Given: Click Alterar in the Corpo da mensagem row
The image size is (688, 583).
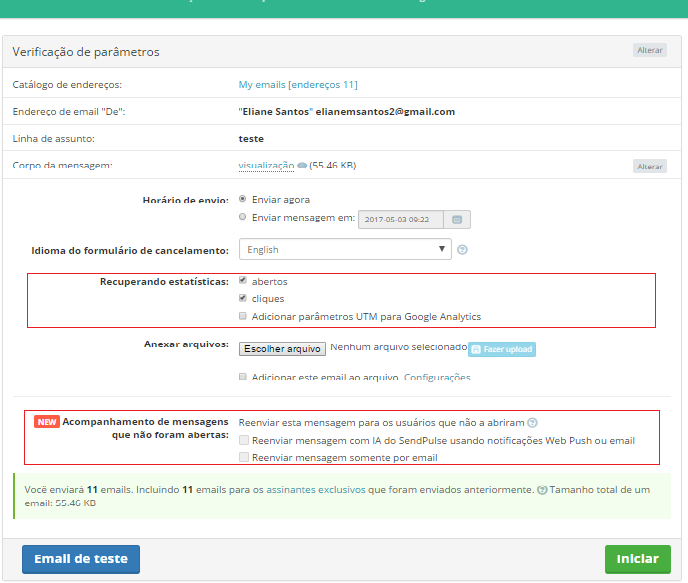Looking at the screenshot, I should 649,166.
